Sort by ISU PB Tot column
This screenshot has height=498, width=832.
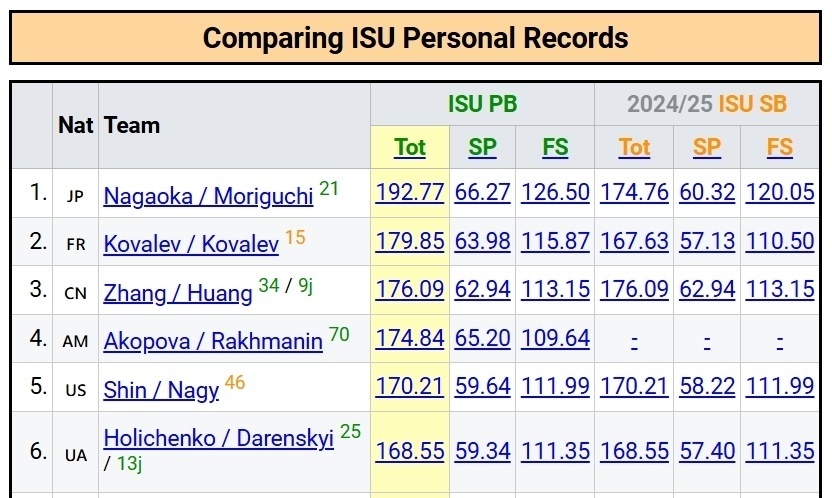410,147
